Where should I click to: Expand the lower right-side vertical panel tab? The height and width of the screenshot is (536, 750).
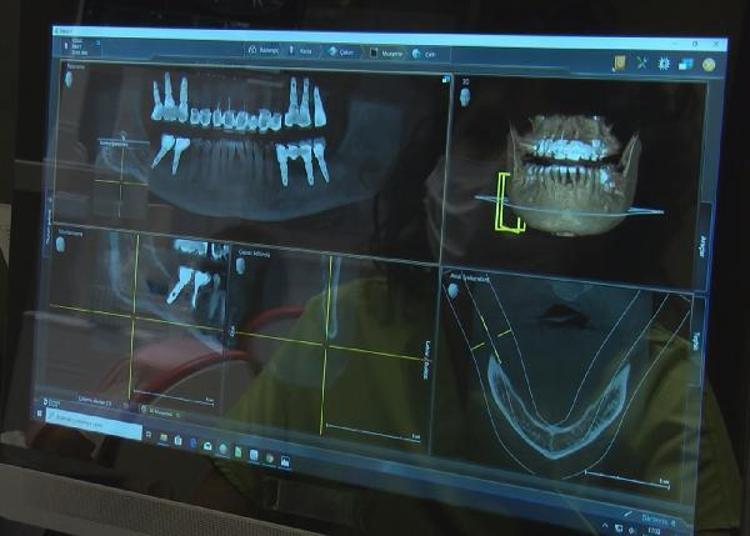tap(697, 340)
